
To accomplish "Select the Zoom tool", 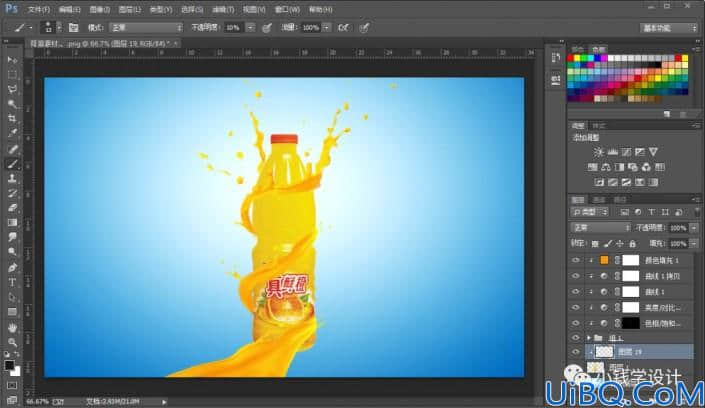I will [x=12, y=342].
